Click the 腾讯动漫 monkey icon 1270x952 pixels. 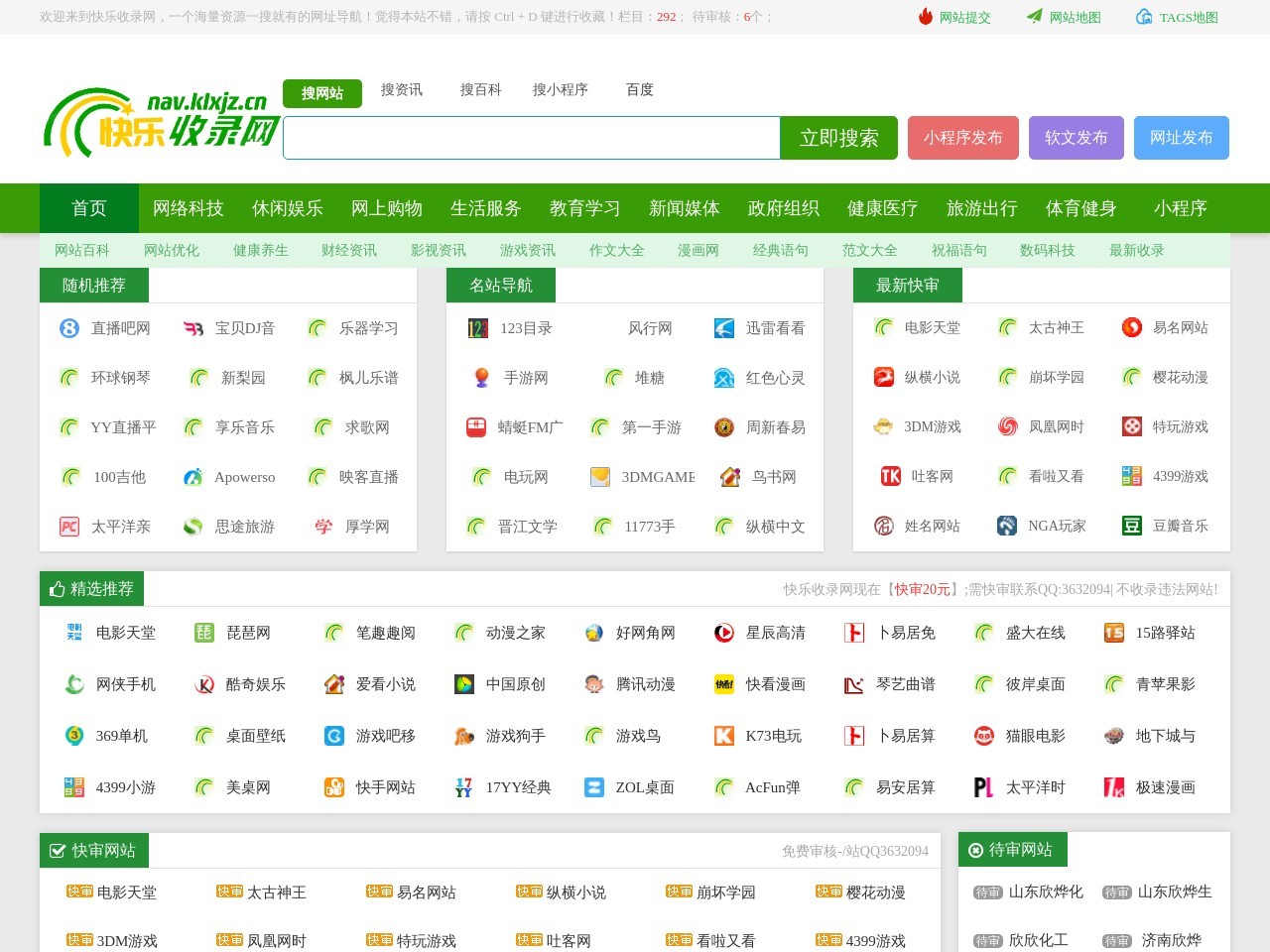tap(593, 684)
